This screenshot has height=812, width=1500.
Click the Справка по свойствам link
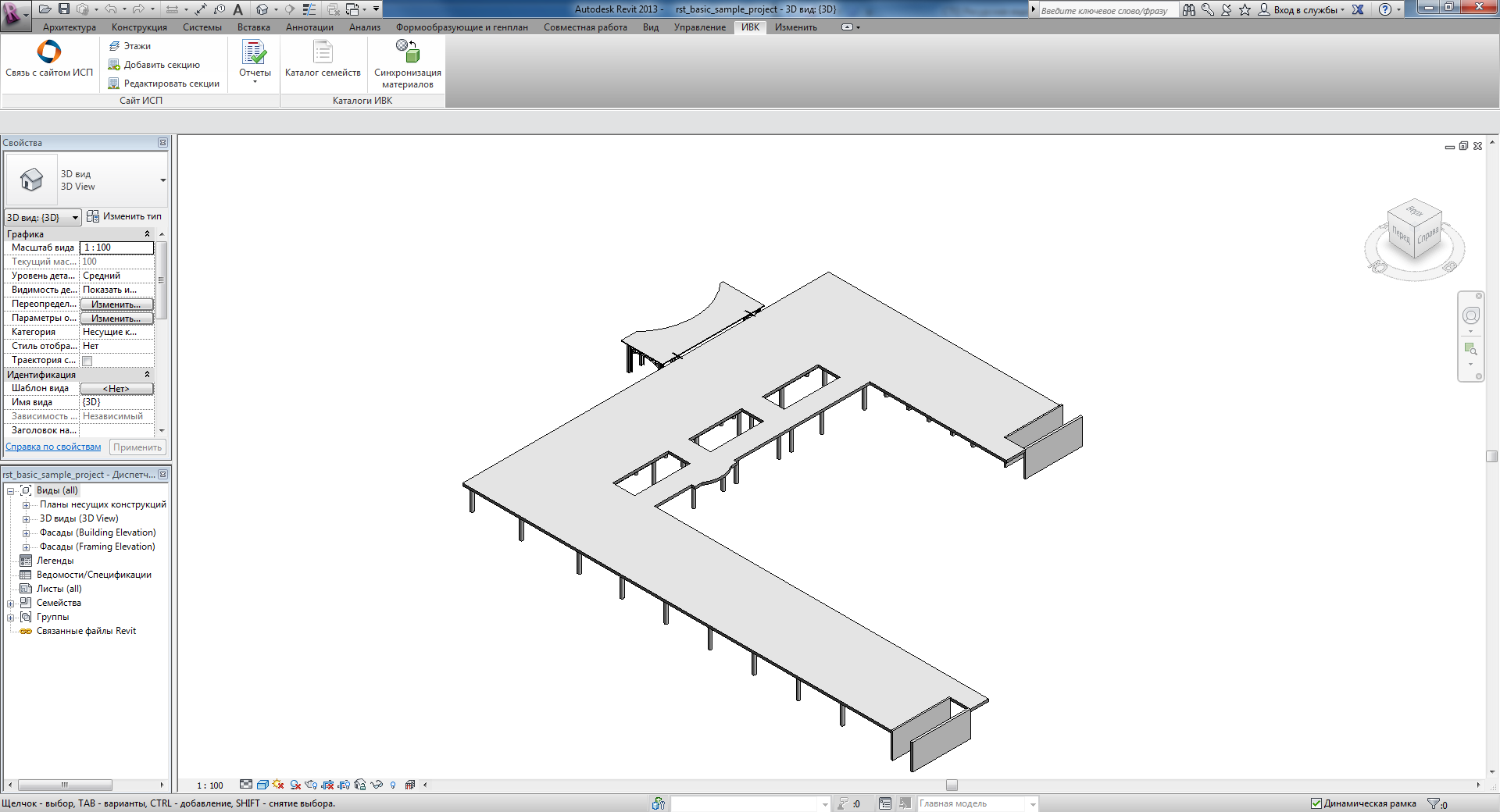53,447
